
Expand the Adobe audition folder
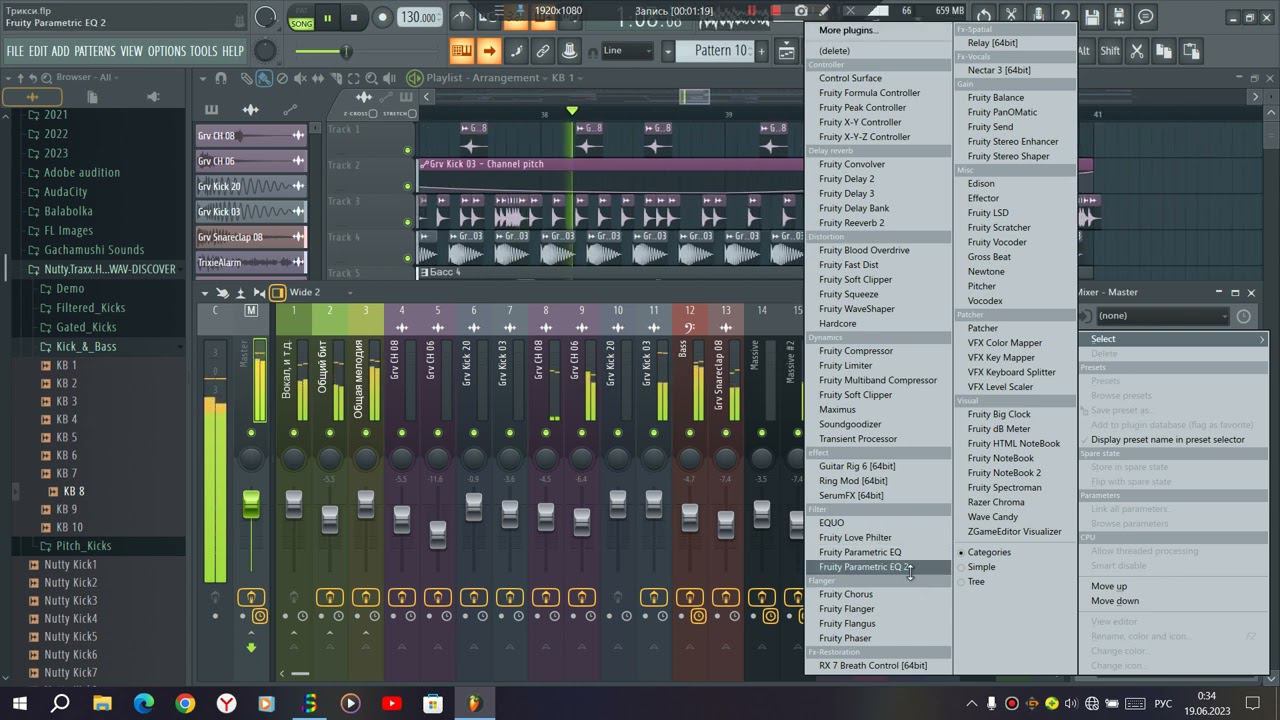click(82, 172)
